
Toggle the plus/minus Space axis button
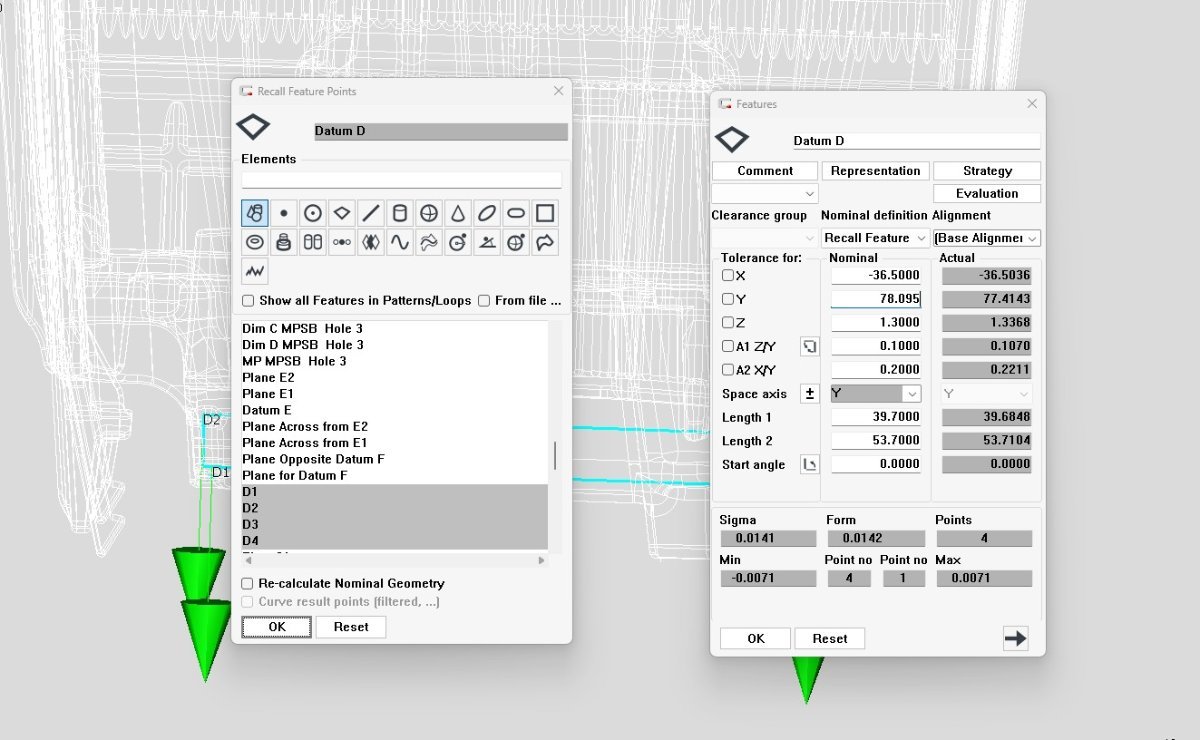(x=810, y=394)
